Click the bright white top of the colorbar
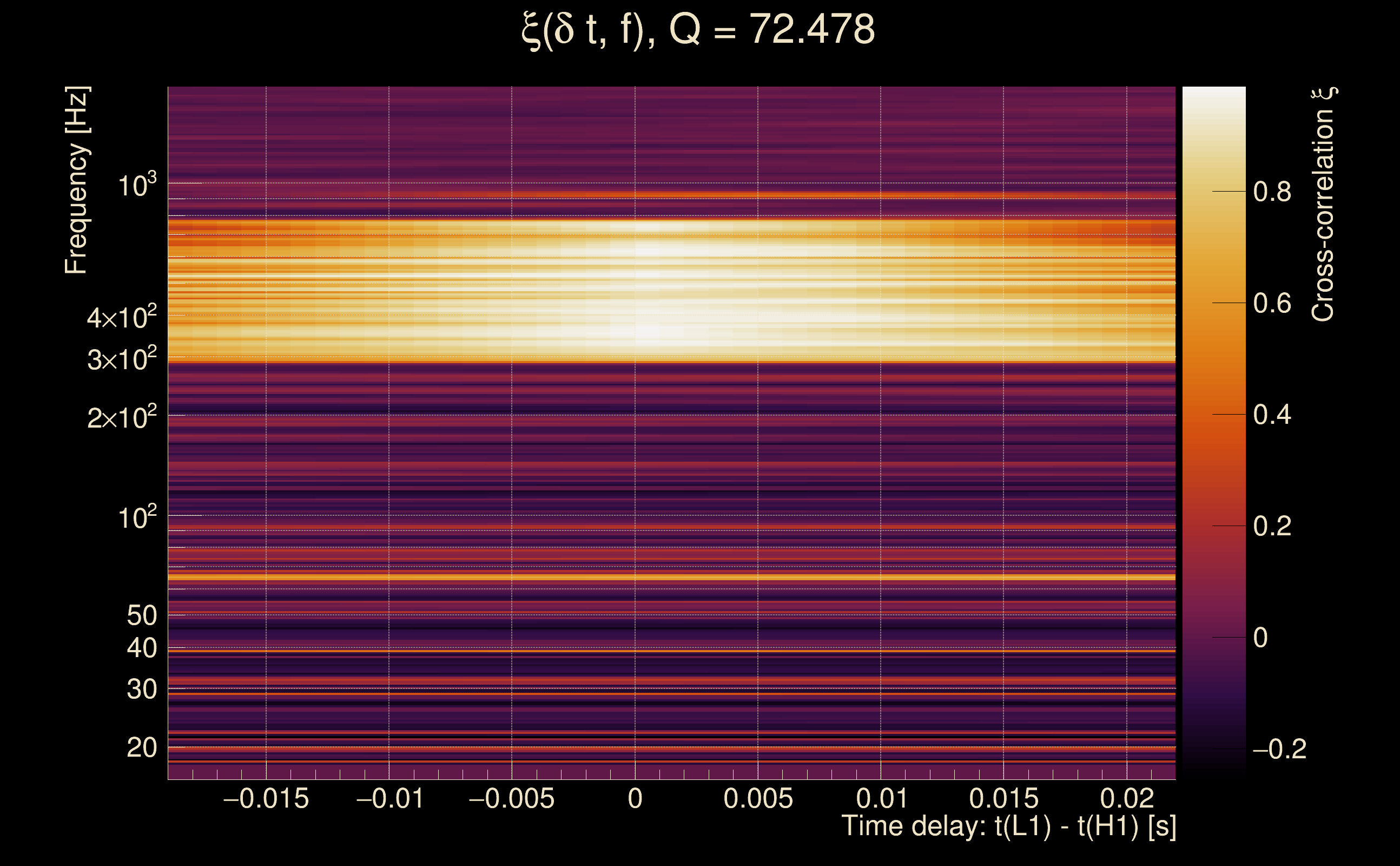Screen dimensions: 1400x866 click(1213, 97)
